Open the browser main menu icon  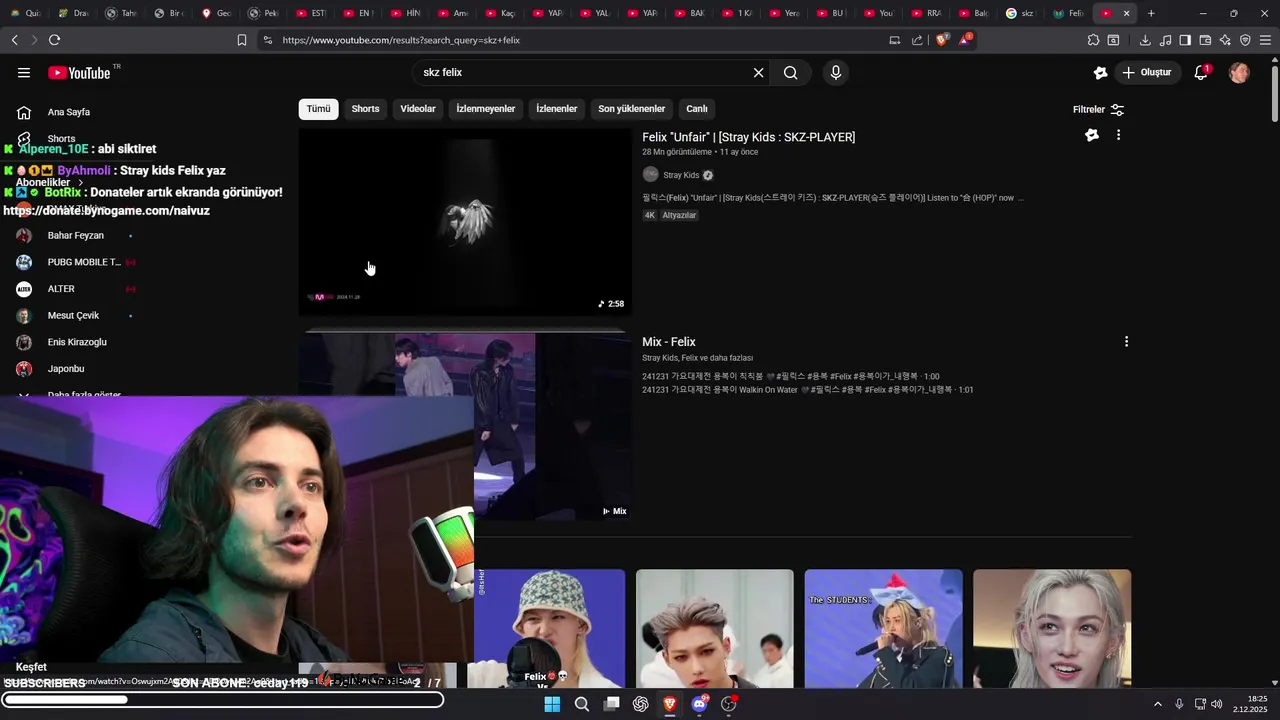coord(1265,40)
